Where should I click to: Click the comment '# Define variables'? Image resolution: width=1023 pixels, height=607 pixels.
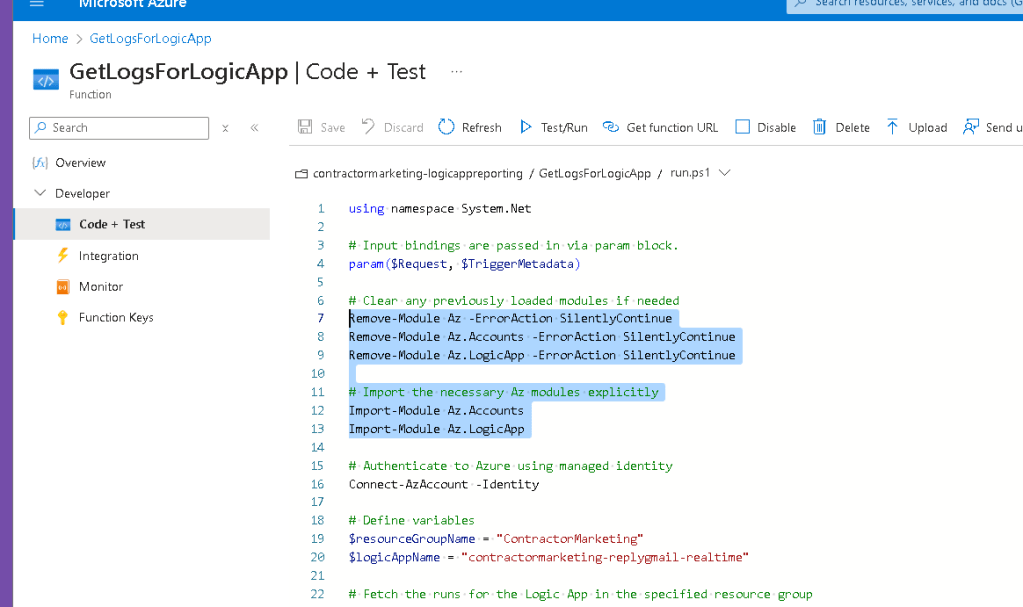pos(412,521)
